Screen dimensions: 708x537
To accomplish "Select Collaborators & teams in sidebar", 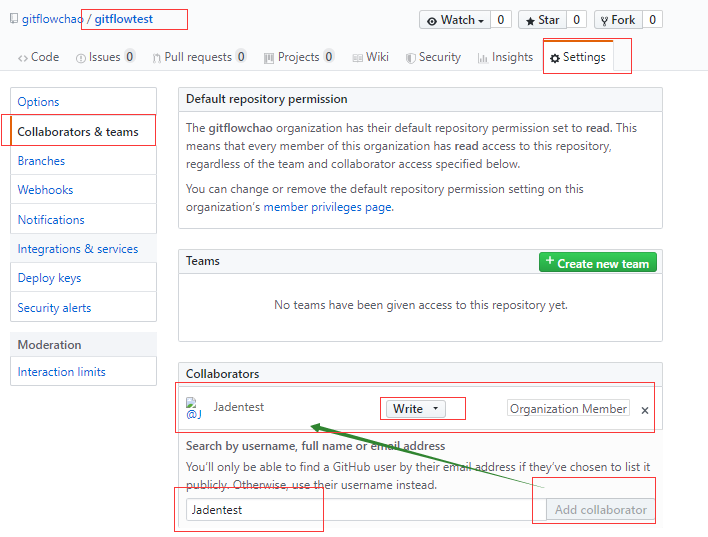I will click(x=84, y=131).
